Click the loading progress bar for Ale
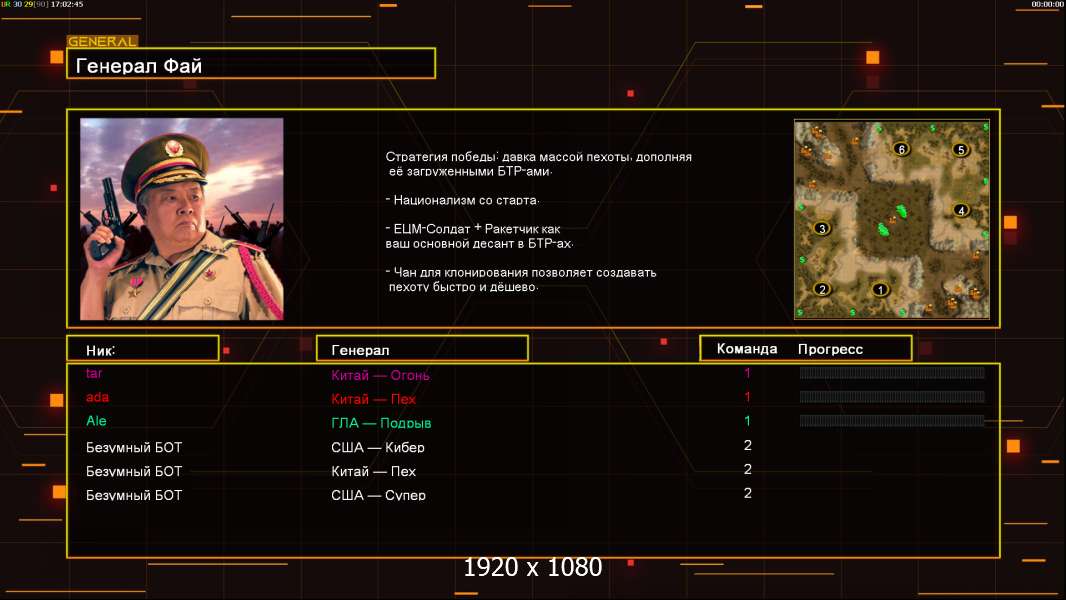Screen dimensions: 1066x600 coord(892,421)
